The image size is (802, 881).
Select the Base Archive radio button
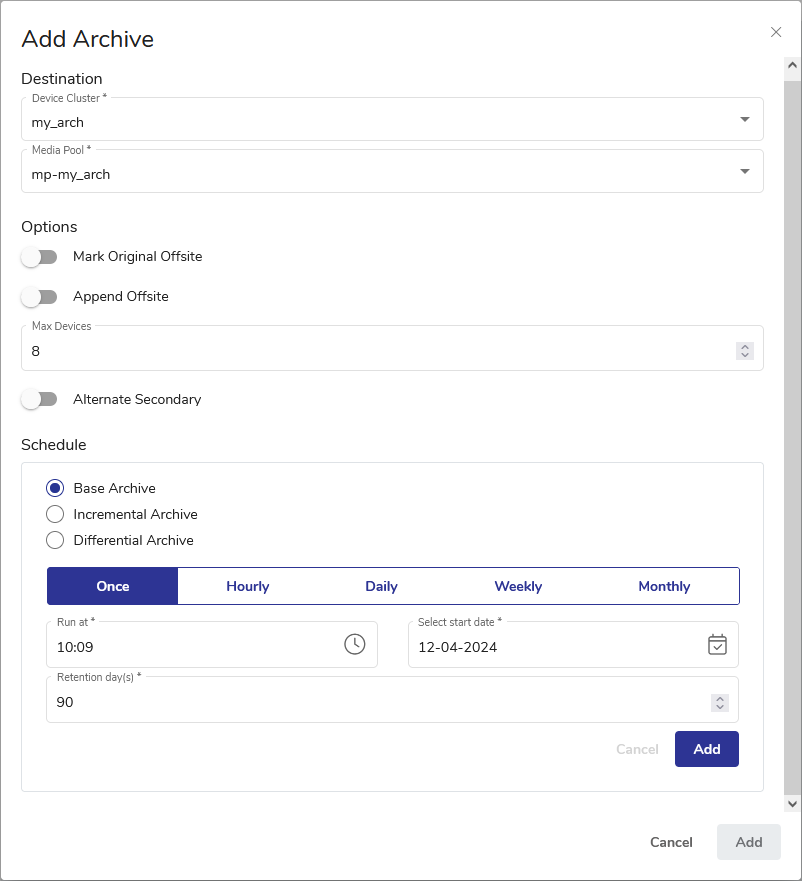(x=56, y=488)
